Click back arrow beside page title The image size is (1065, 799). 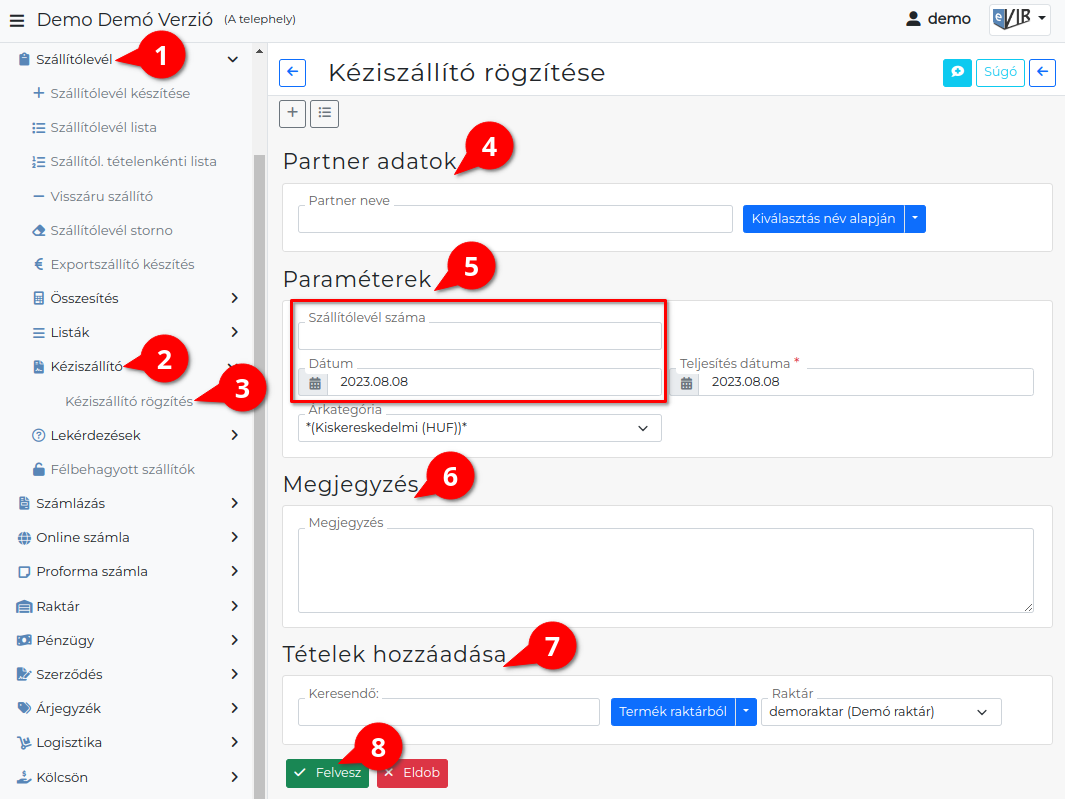(x=293, y=73)
